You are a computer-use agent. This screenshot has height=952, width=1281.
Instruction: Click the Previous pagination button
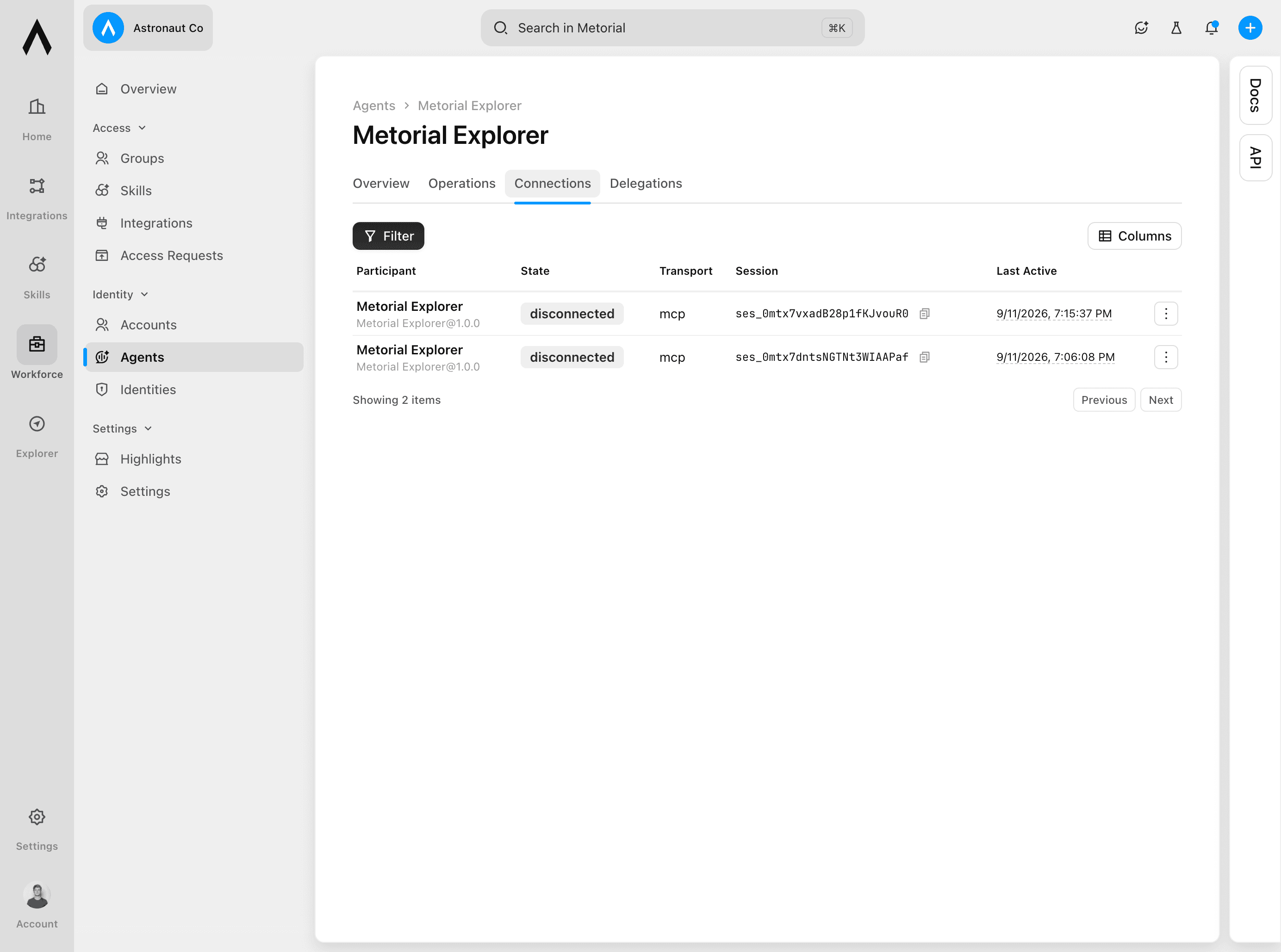tap(1104, 400)
